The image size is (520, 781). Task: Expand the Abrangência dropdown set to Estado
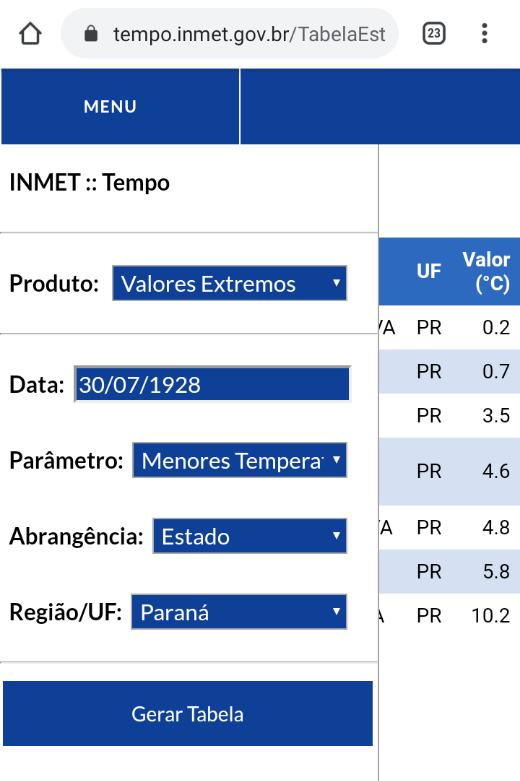click(x=250, y=536)
